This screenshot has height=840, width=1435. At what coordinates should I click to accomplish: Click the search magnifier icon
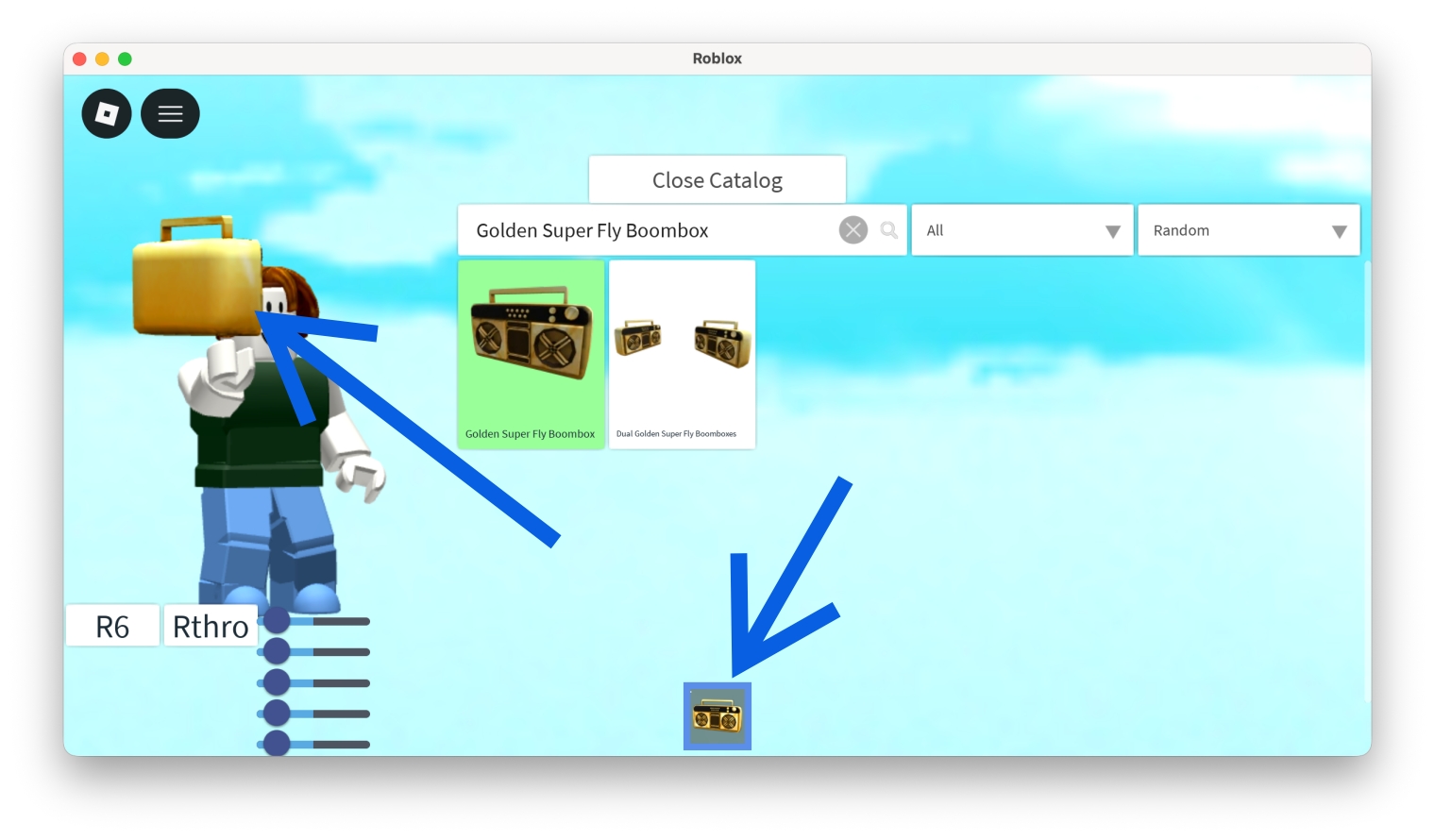point(887,229)
